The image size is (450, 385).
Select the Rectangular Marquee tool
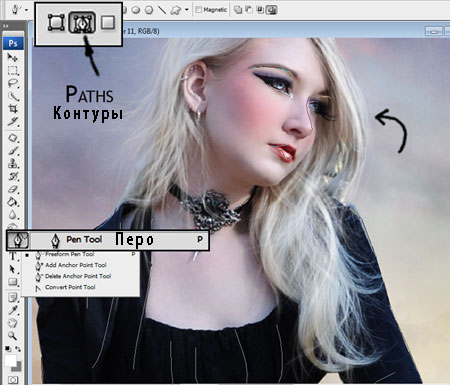pyautogui.click(x=13, y=70)
